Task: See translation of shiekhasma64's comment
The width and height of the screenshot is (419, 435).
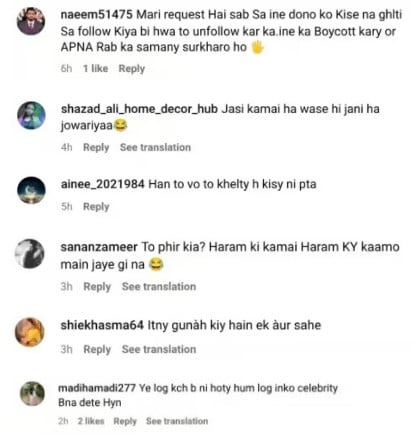Action: point(159,349)
